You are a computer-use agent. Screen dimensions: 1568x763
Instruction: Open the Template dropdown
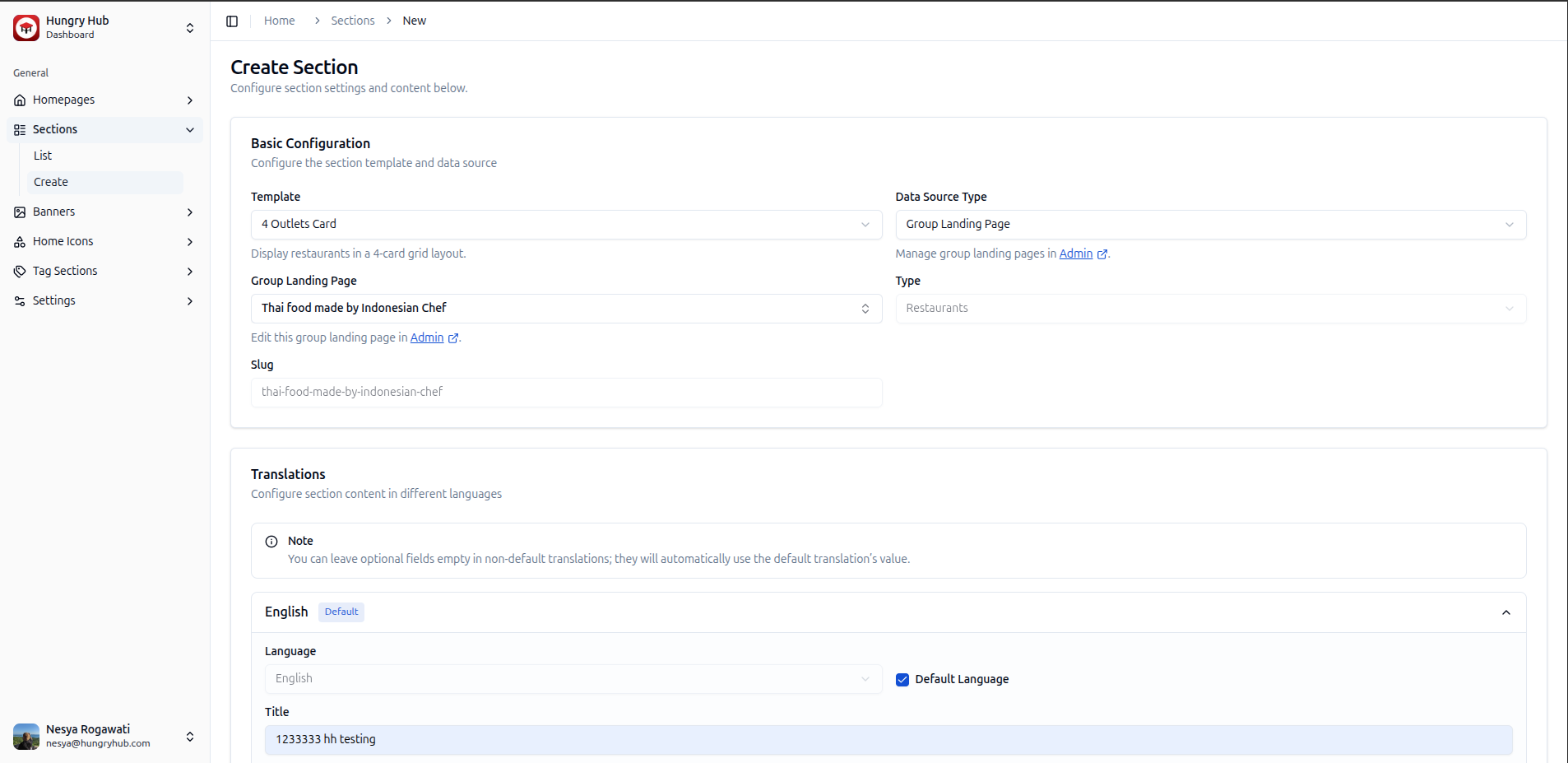click(566, 225)
